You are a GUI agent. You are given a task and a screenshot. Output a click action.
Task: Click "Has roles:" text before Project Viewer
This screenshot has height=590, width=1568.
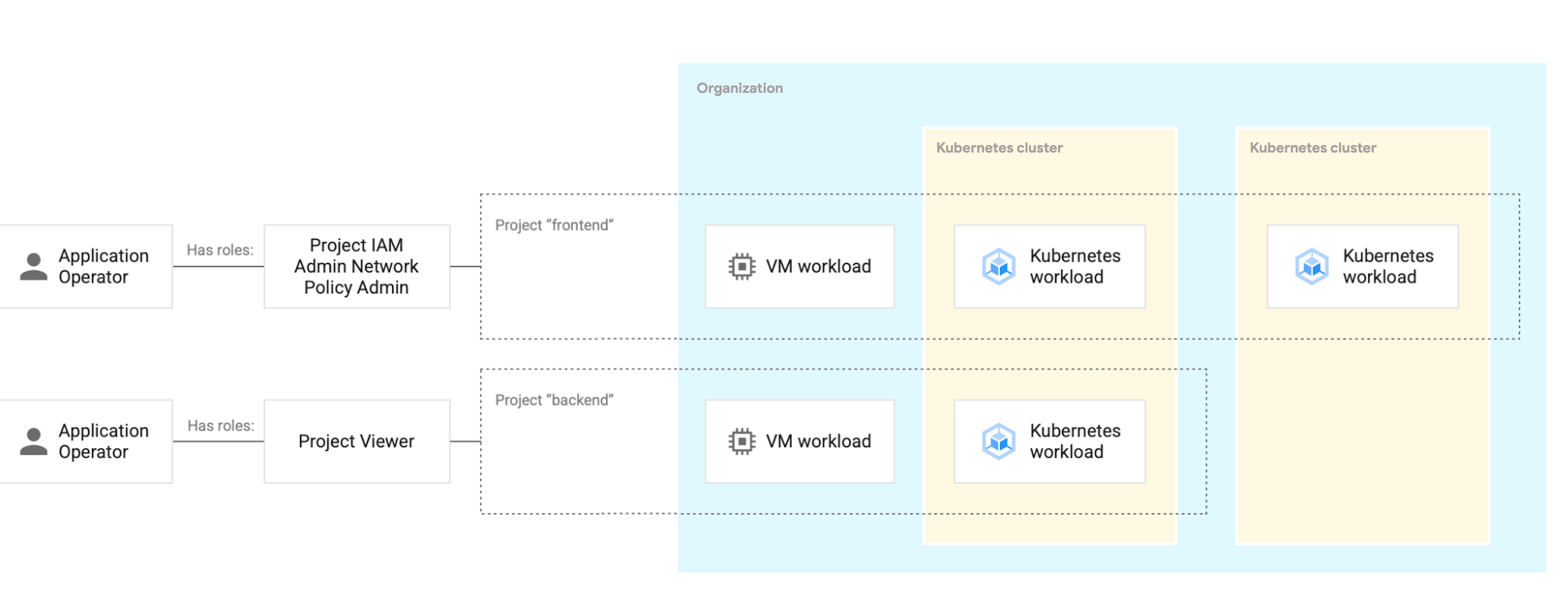tap(220, 426)
